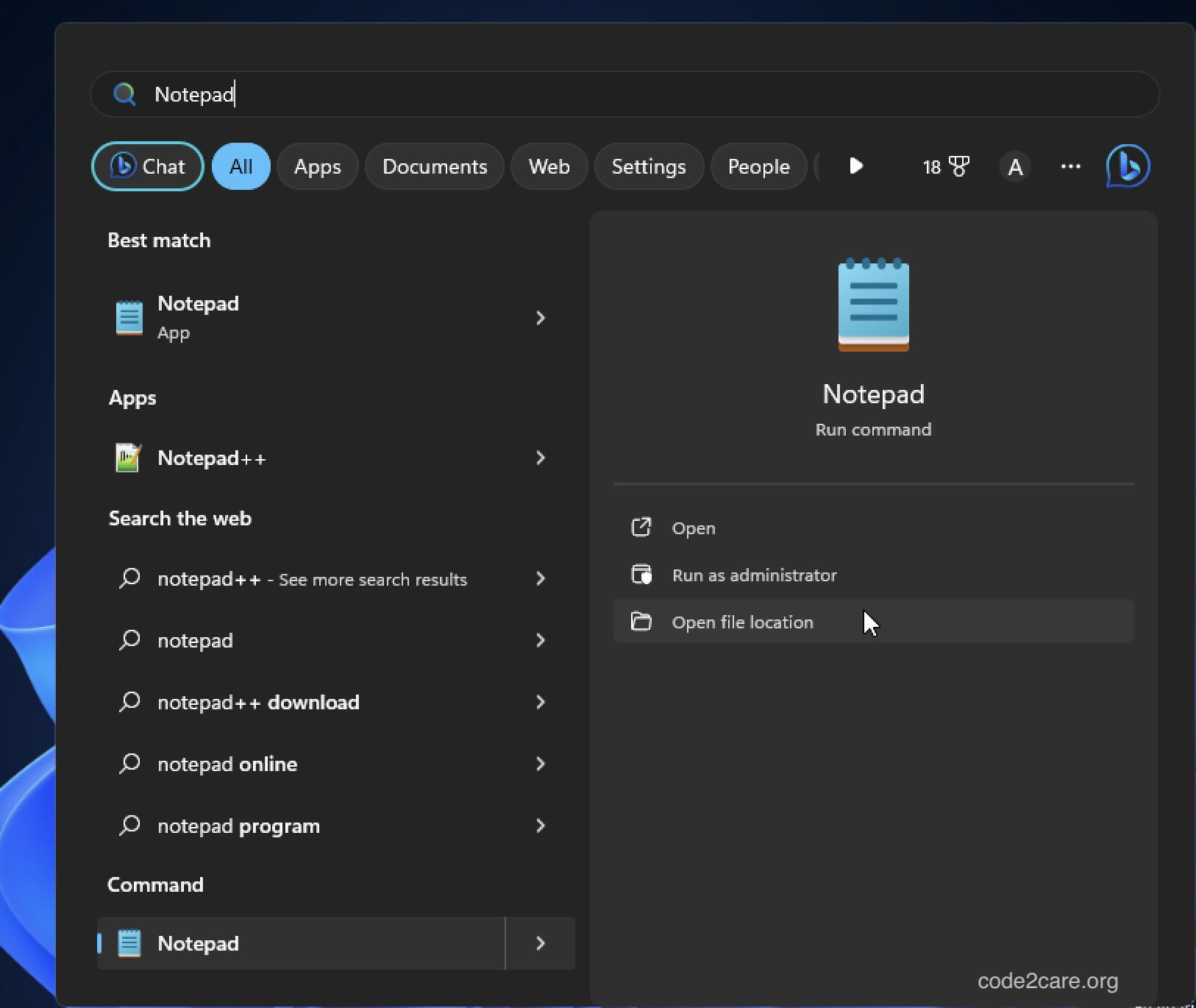Switch to the Web search tab

548,166
